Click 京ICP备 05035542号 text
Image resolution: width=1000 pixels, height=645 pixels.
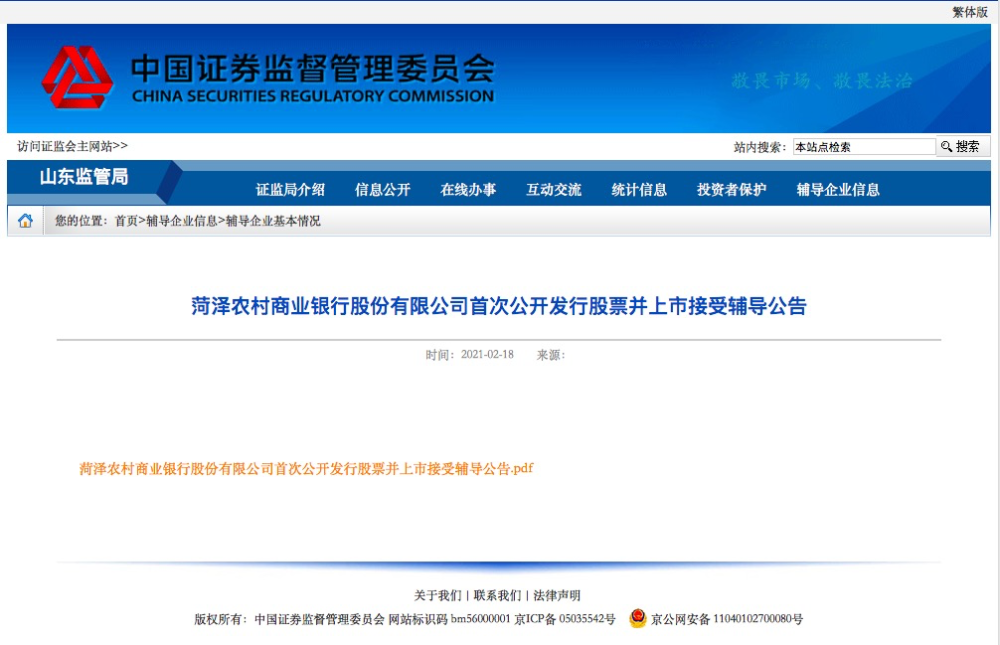tap(565, 619)
